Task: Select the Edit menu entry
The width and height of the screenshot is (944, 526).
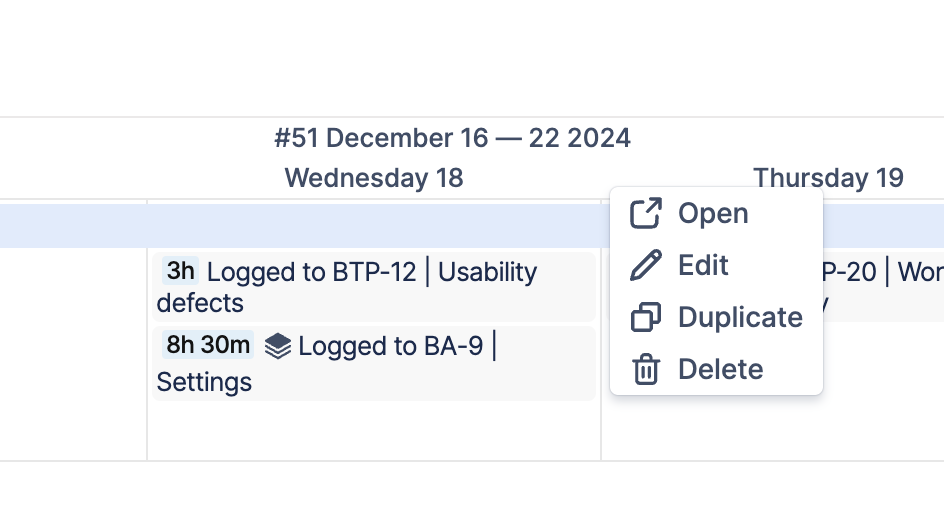Action: [703, 265]
